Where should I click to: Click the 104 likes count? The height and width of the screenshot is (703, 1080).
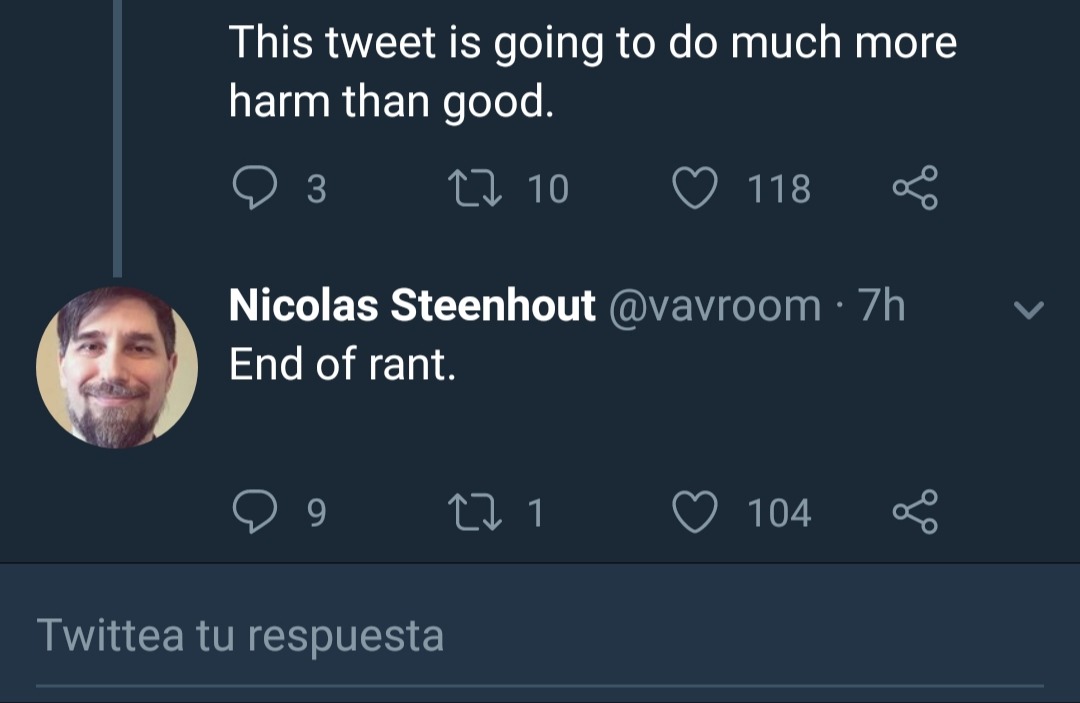(779, 513)
